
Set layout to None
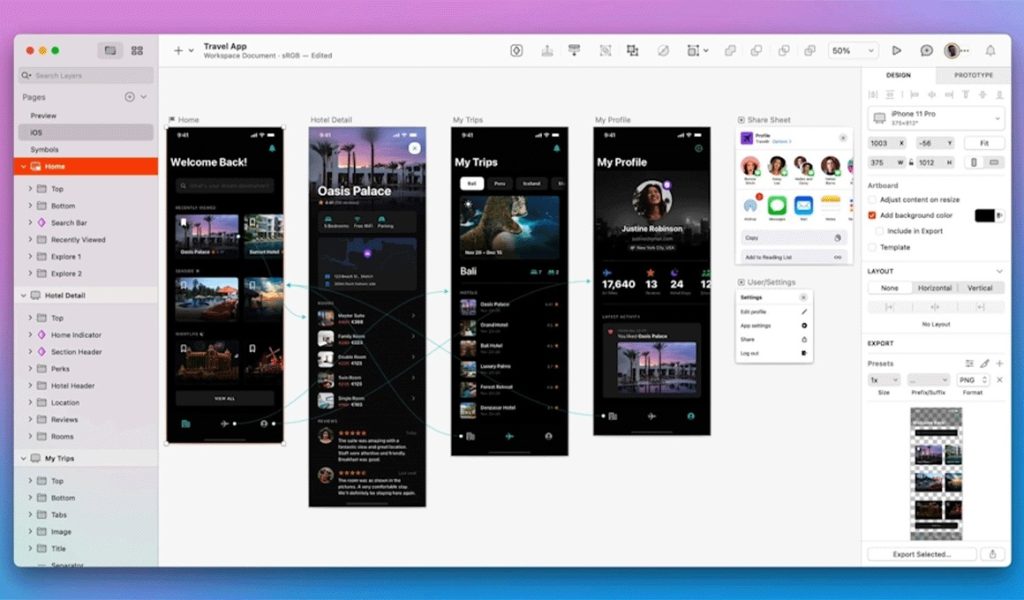pos(889,288)
